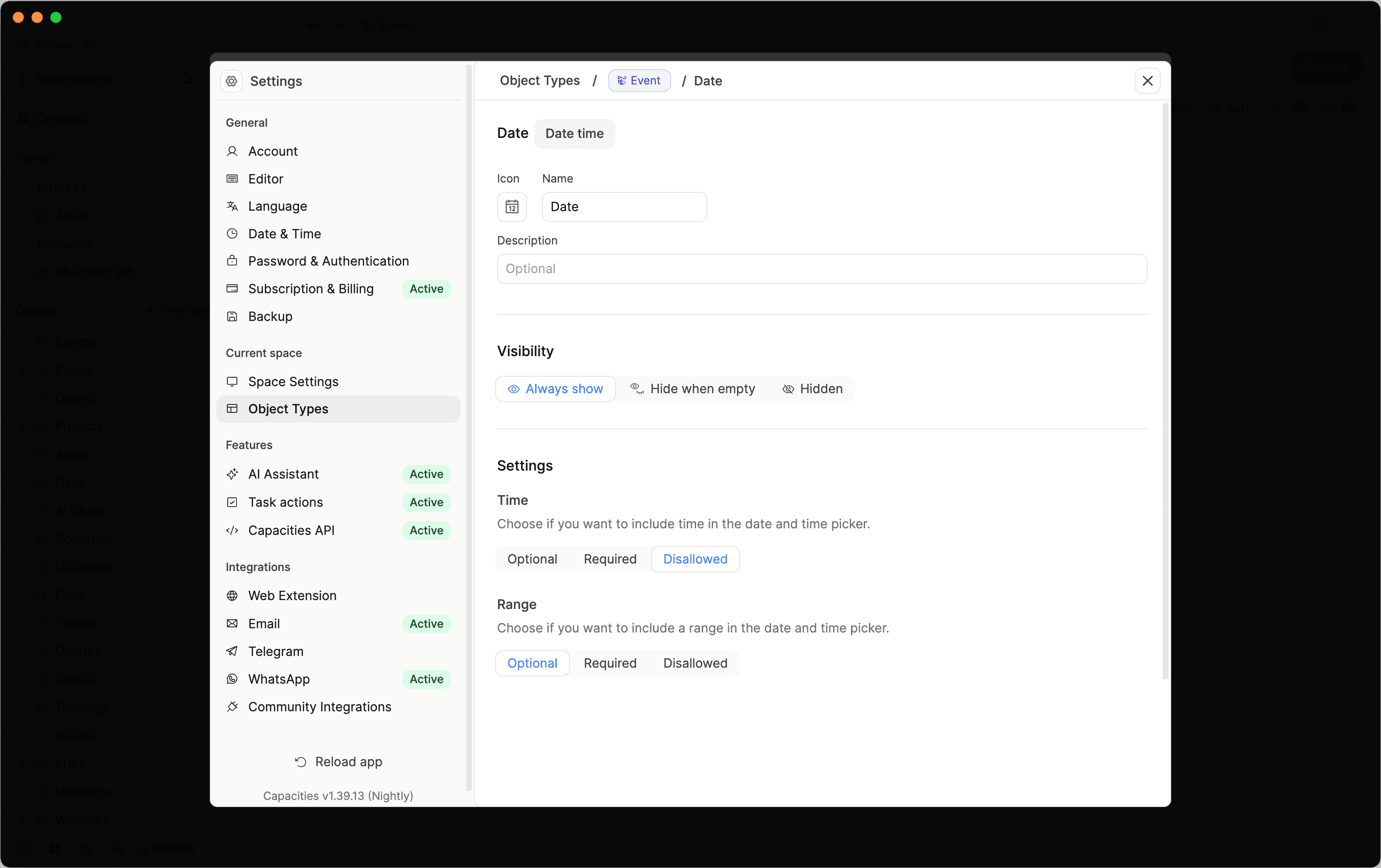Set Range to Required
Screen dimensions: 1381x868
pyautogui.click(x=610, y=663)
